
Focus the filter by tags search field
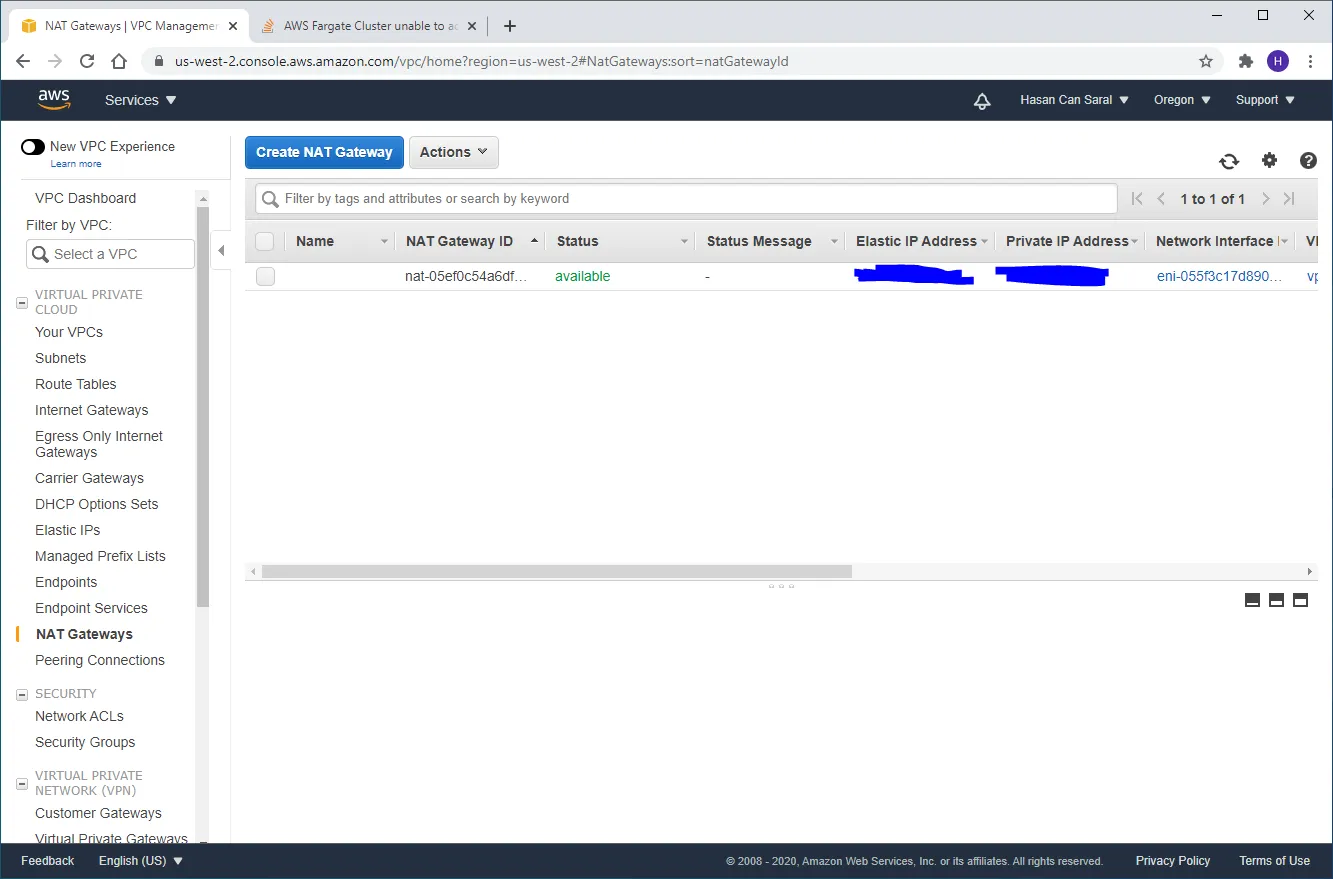(686, 199)
